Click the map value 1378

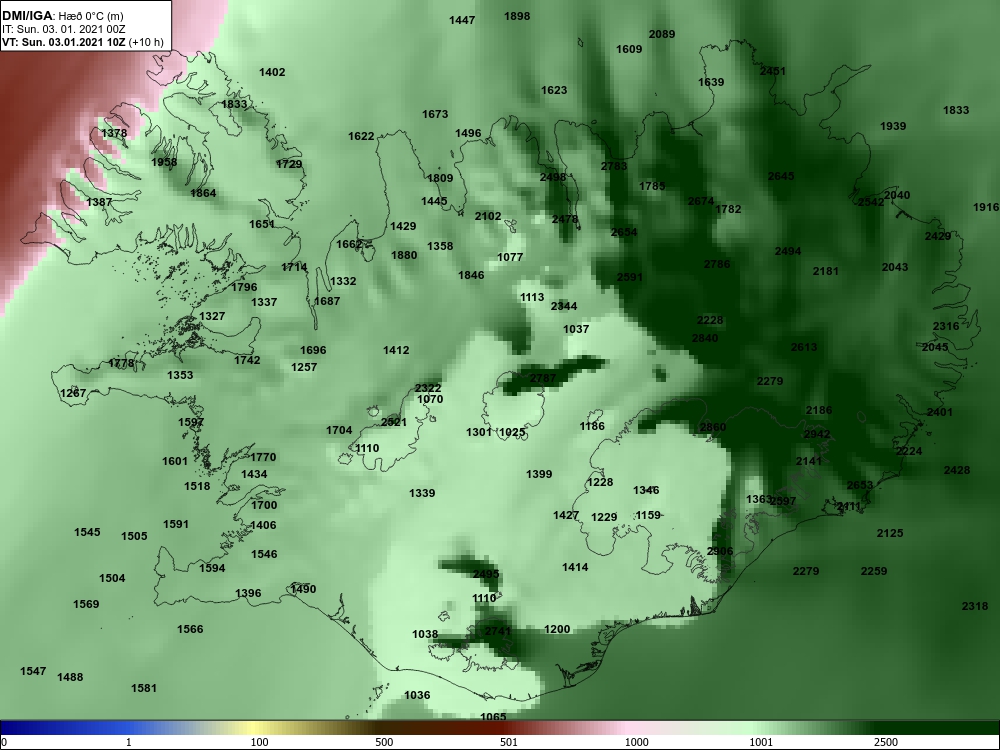(114, 133)
